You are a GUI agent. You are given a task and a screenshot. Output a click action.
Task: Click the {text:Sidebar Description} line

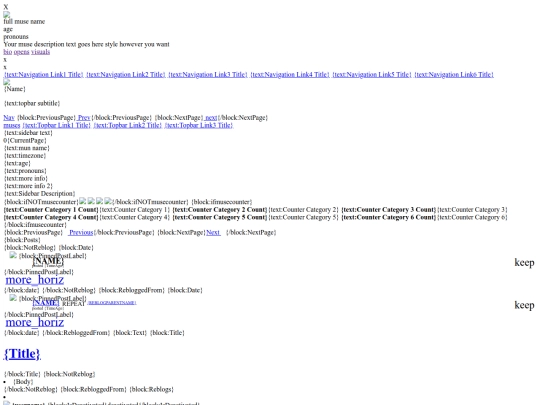click(40, 194)
